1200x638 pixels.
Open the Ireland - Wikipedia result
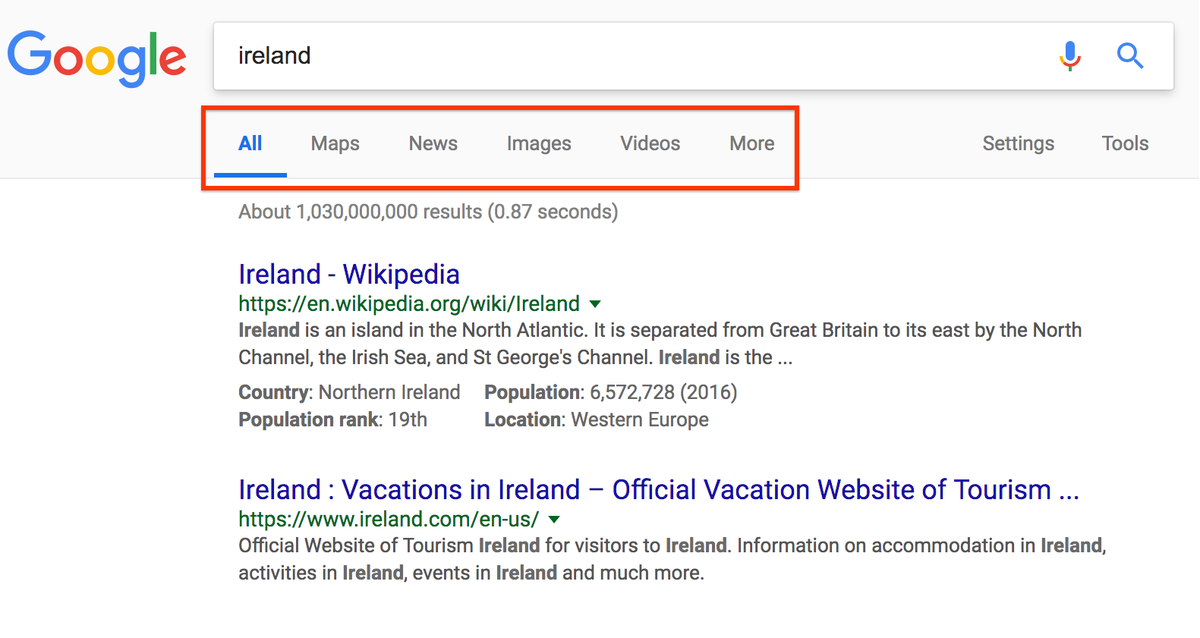pyautogui.click(x=349, y=274)
